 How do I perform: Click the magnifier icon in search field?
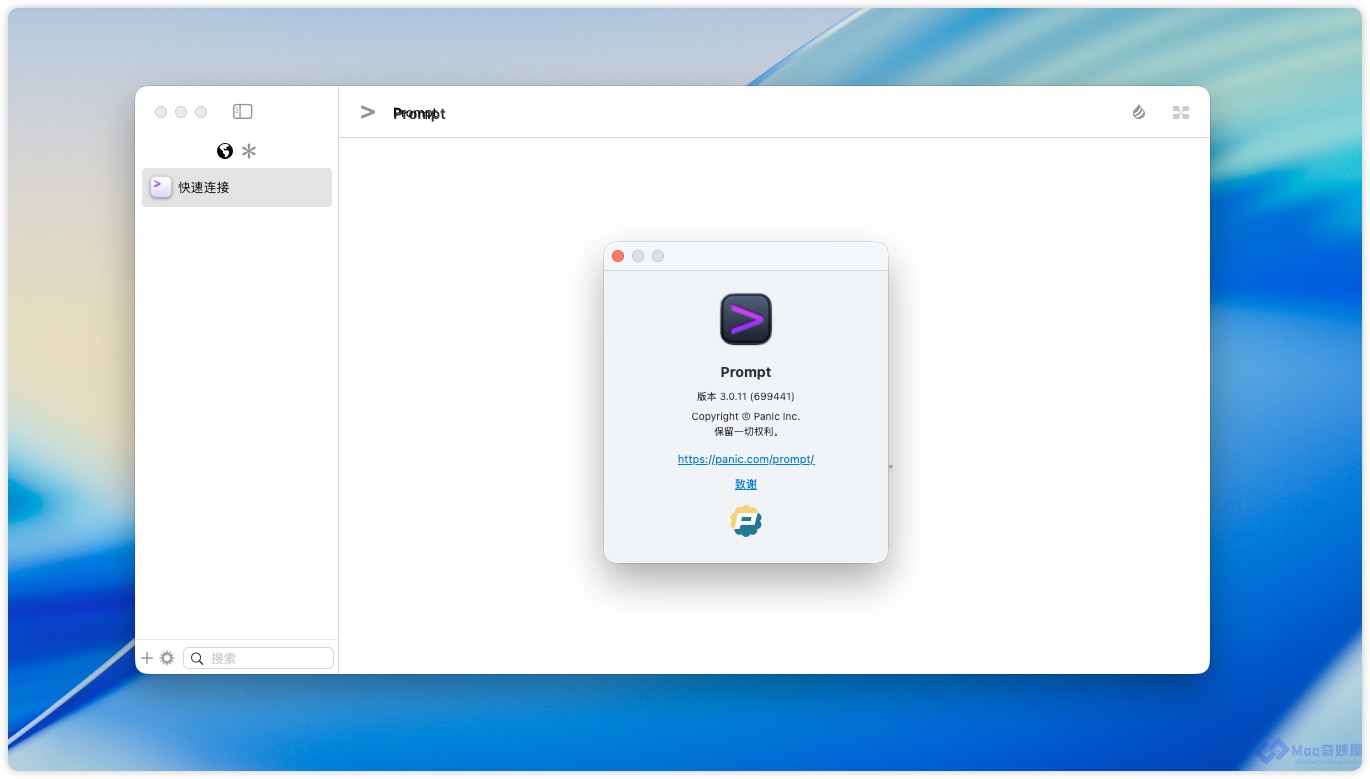click(x=197, y=658)
